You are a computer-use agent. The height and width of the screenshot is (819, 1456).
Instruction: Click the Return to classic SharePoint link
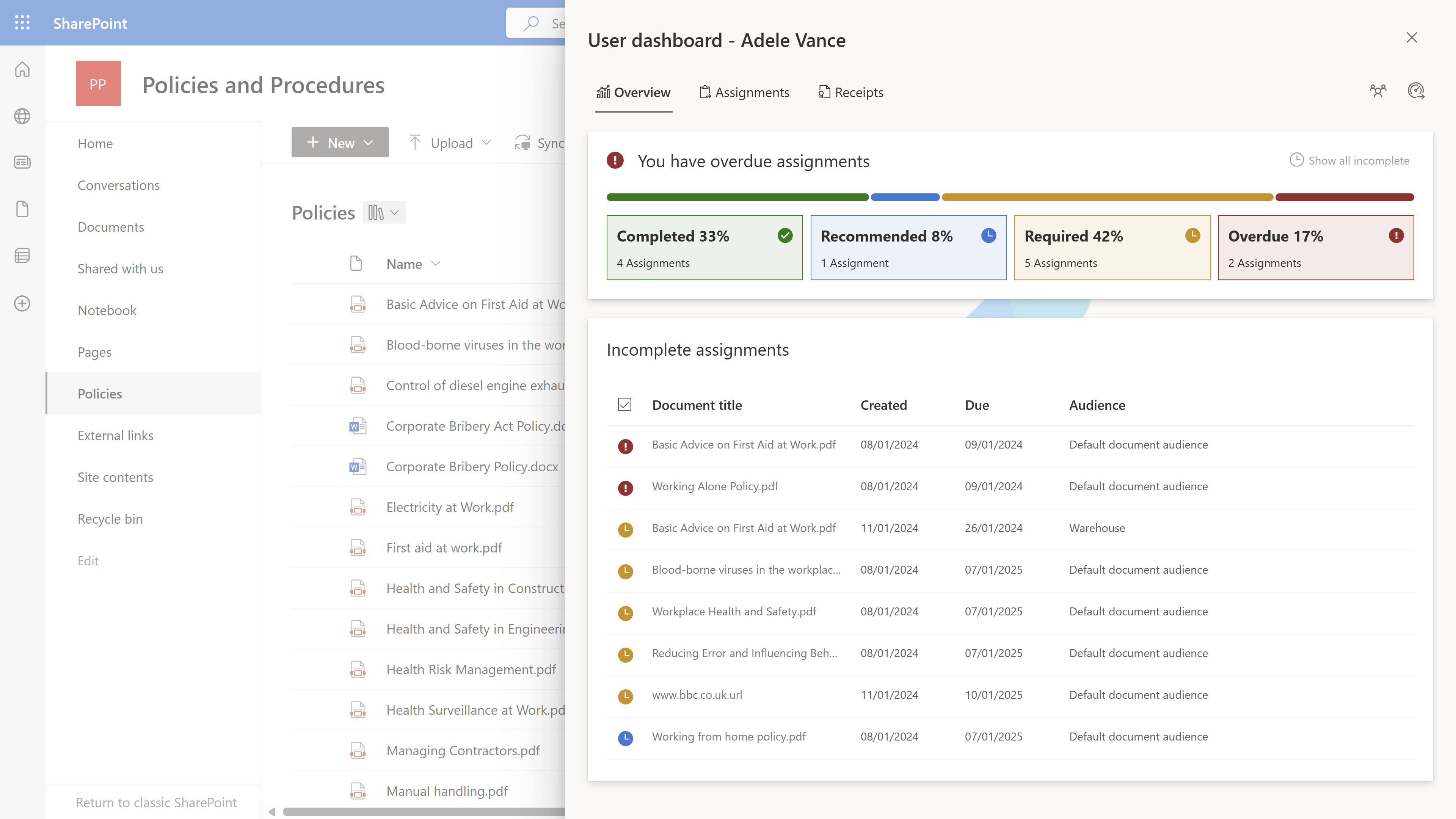156,802
